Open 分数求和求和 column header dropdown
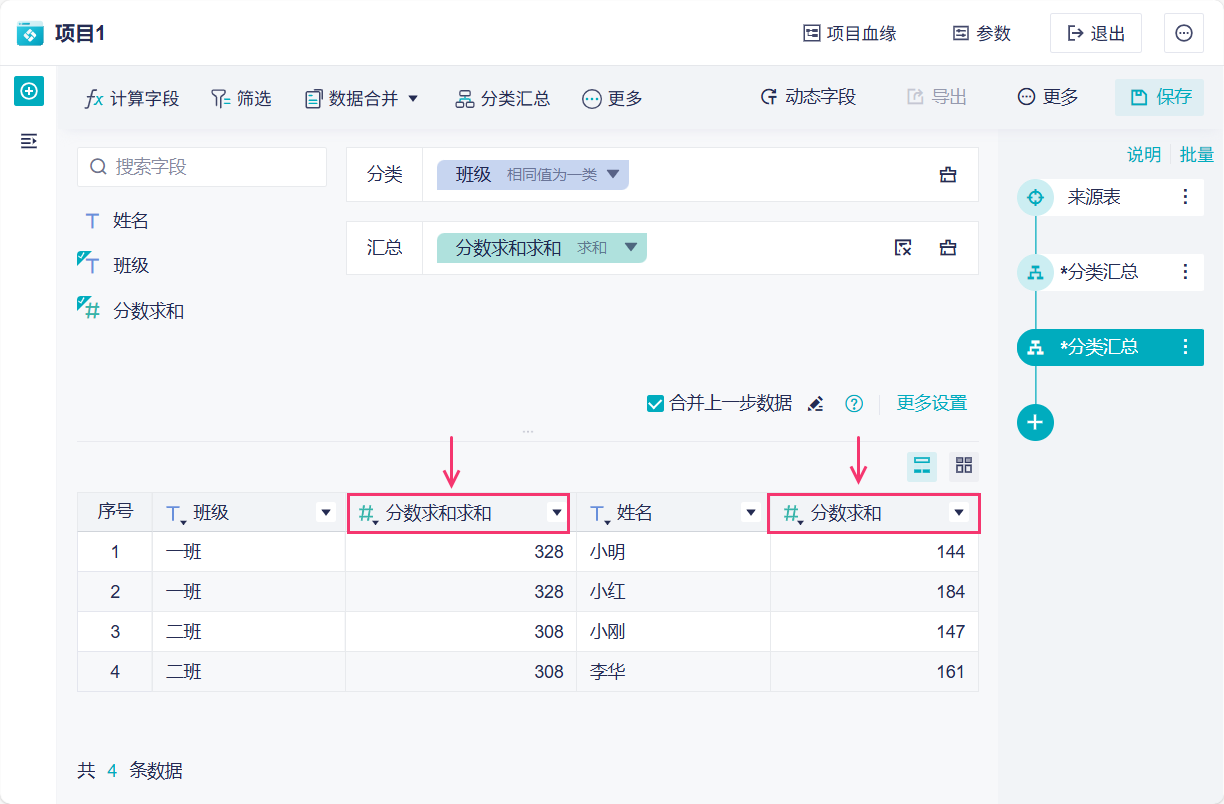The width and height of the screenshot is (1224, 804). click(556, 513)
